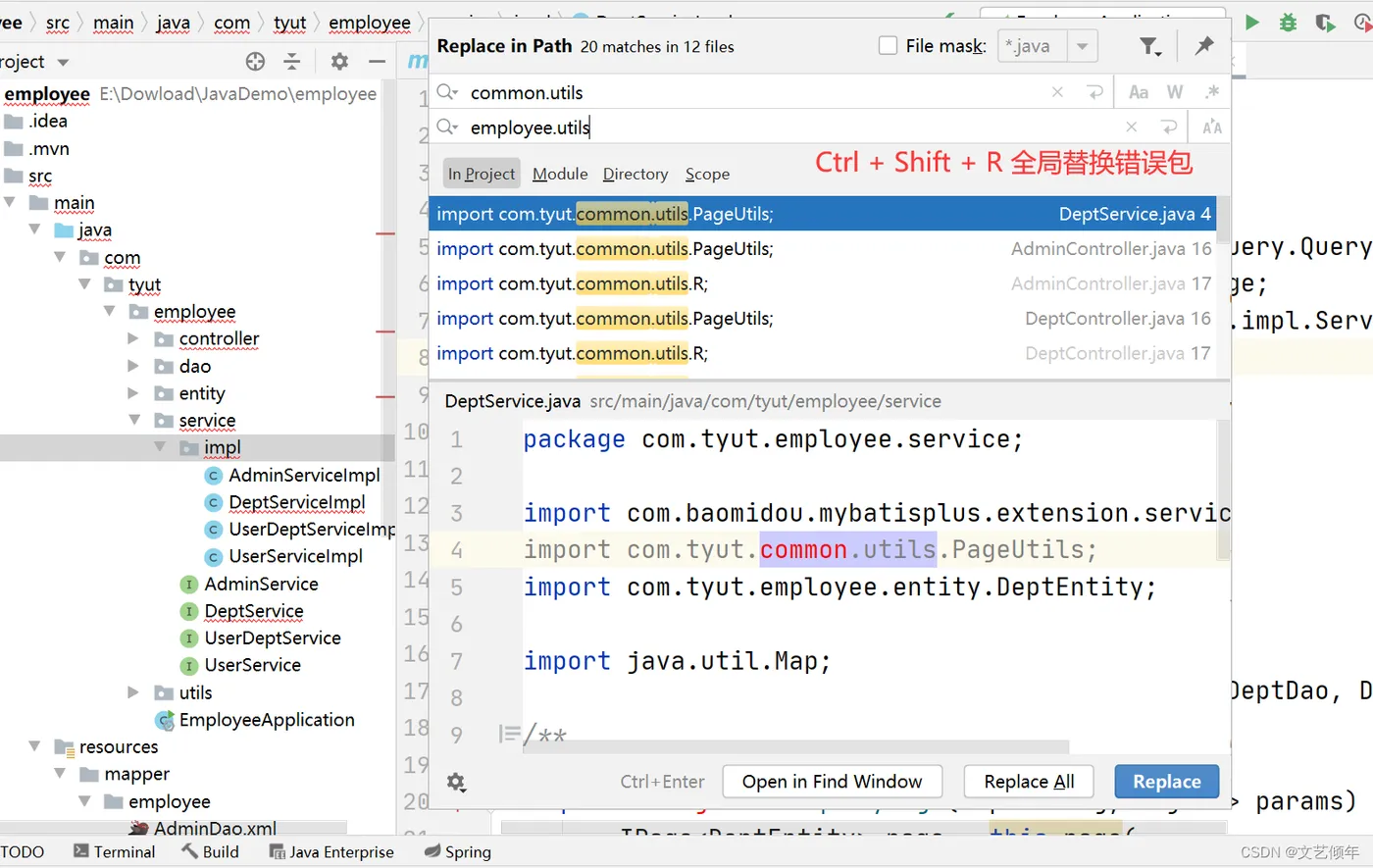Pin the Replace in Path window
The height and width of the screenshot is (868, 1373).
tap(1204, 45)
